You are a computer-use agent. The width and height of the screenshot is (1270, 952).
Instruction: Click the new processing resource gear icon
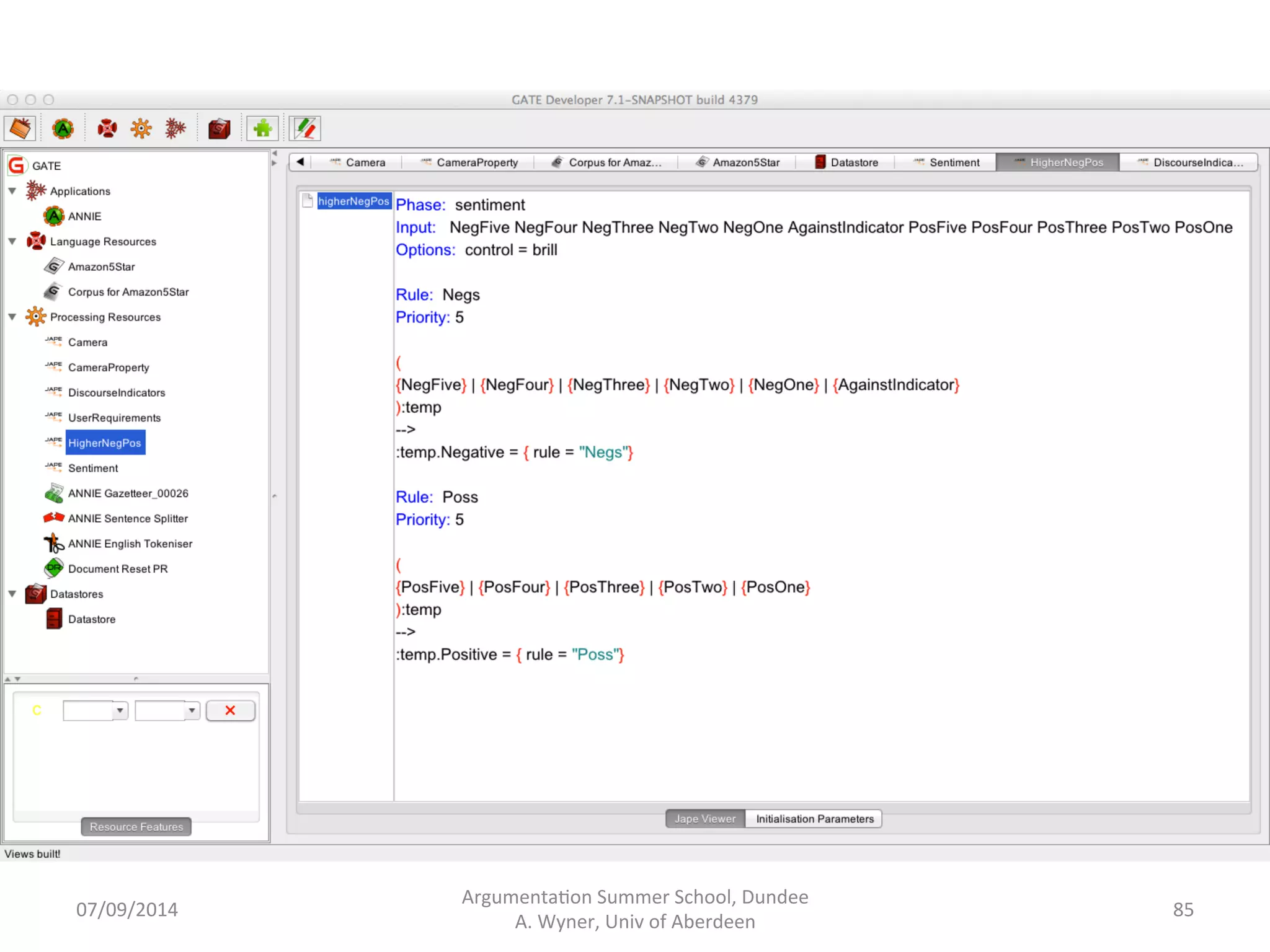141,128
